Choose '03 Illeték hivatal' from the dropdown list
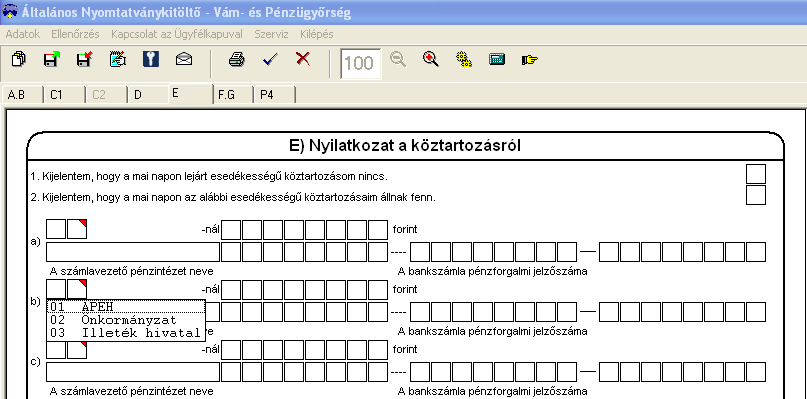This screenshot has width=807, height=399. 126,333
